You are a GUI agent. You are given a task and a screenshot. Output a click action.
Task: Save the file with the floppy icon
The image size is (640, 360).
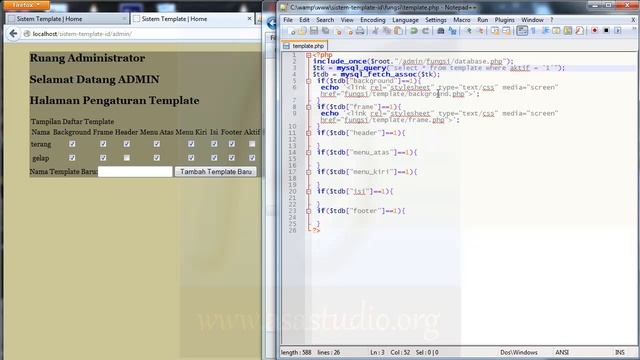pyautogui.click(x=313, y=31)
